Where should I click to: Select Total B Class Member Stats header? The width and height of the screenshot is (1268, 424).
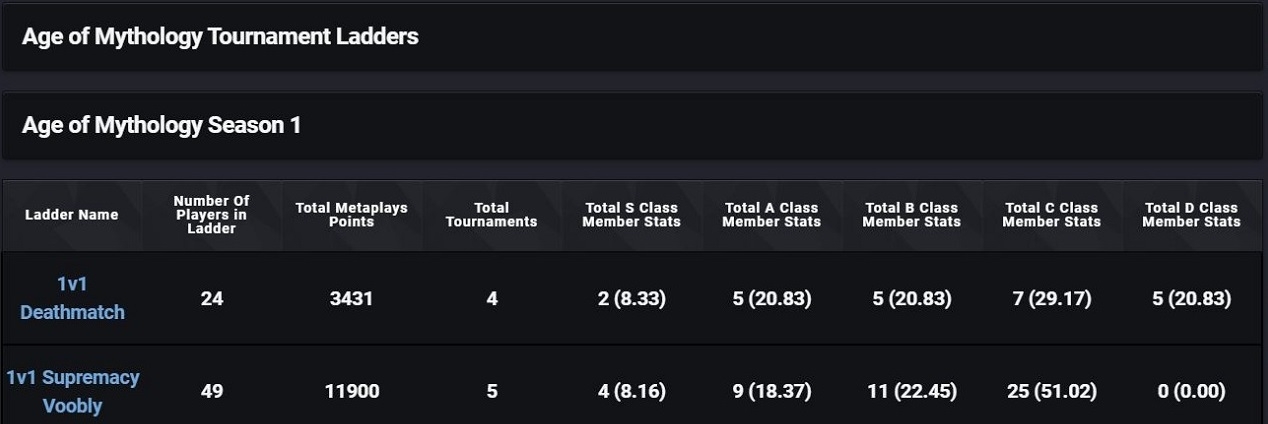click(x=911, y=215)
